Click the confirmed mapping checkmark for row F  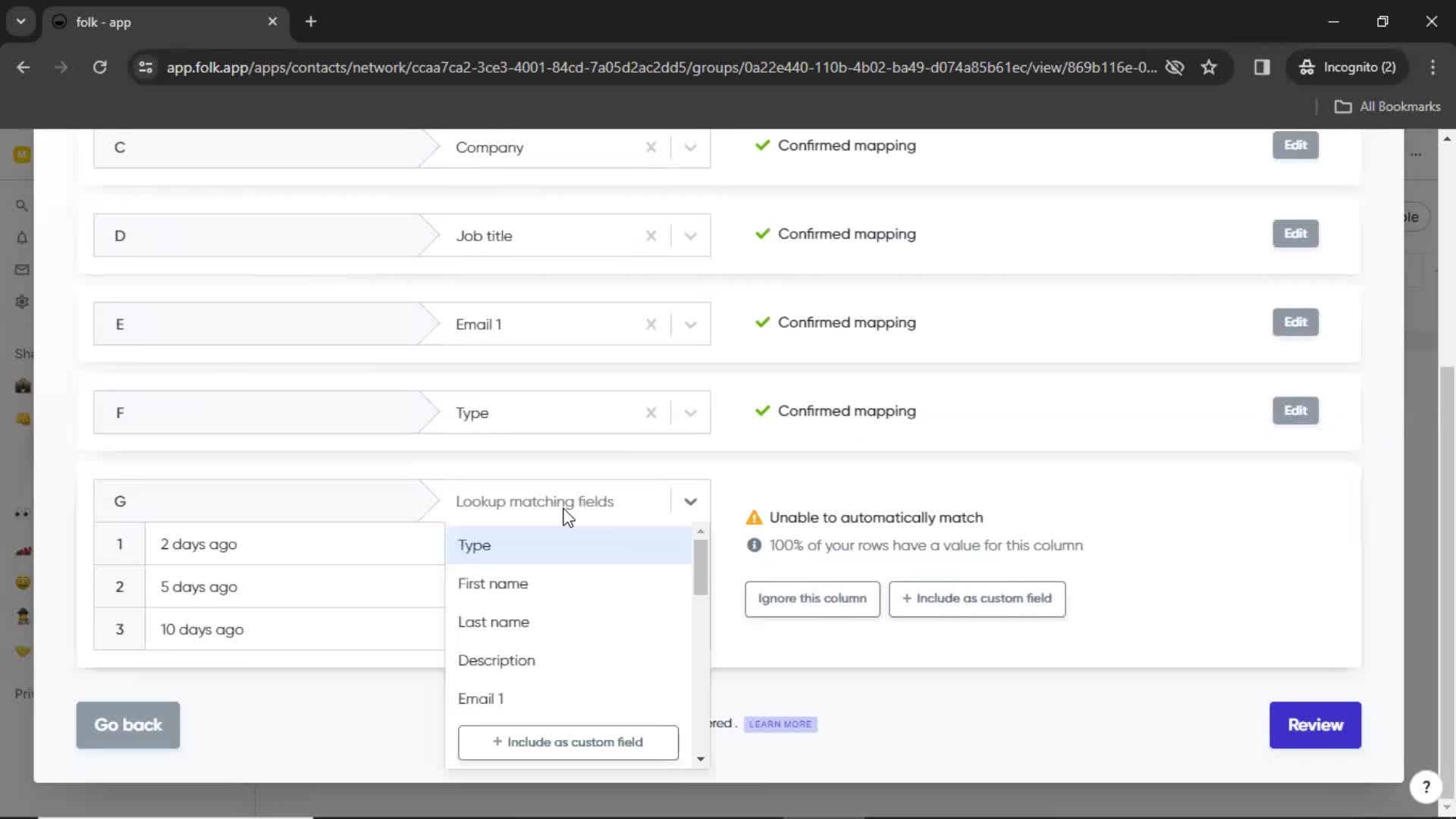click(762, 411)
